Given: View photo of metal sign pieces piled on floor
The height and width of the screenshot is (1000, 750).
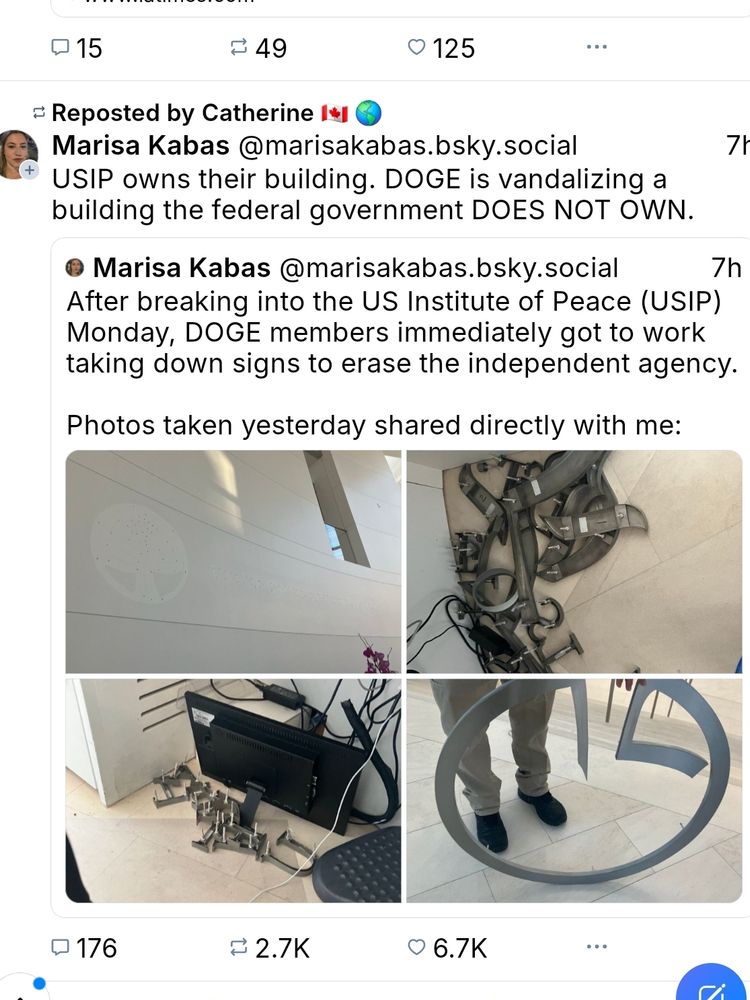Looking at the screenshot, I should pos(574,562).
